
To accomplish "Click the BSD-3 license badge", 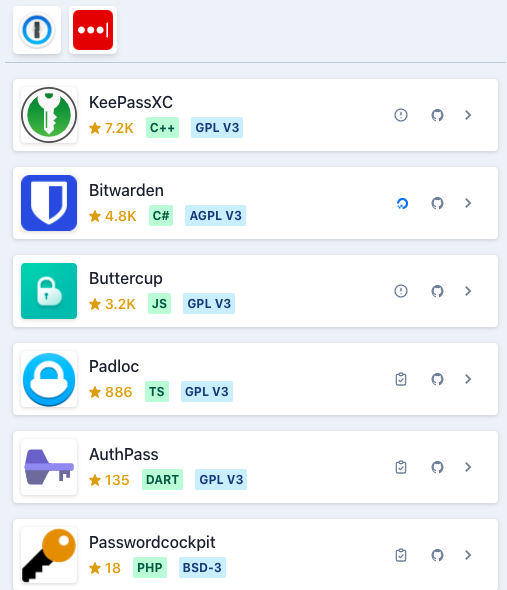I will pyautogui.click(x=202, y=567).
